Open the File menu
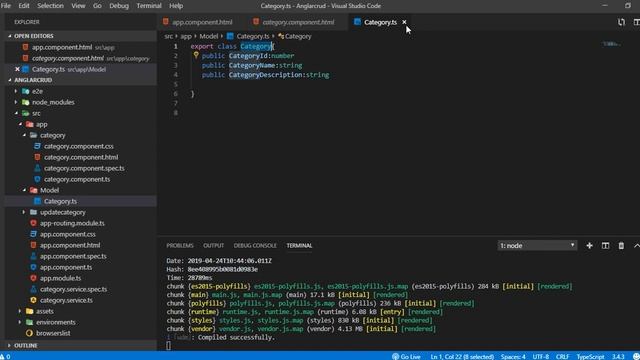Screen dimensions: 640x360 click(6, 6)
